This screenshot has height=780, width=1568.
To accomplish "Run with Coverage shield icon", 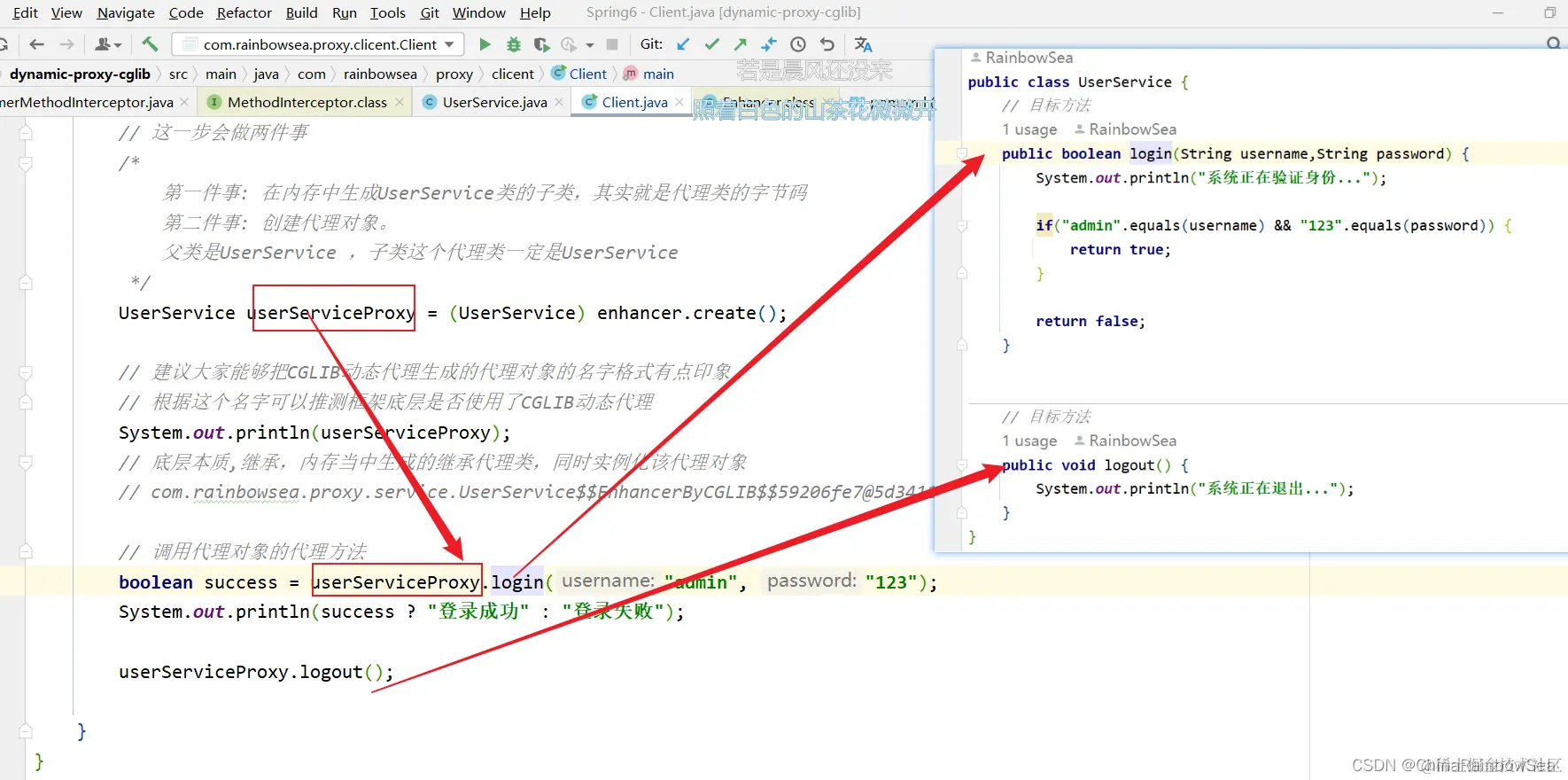I will [x=541, y=44].
